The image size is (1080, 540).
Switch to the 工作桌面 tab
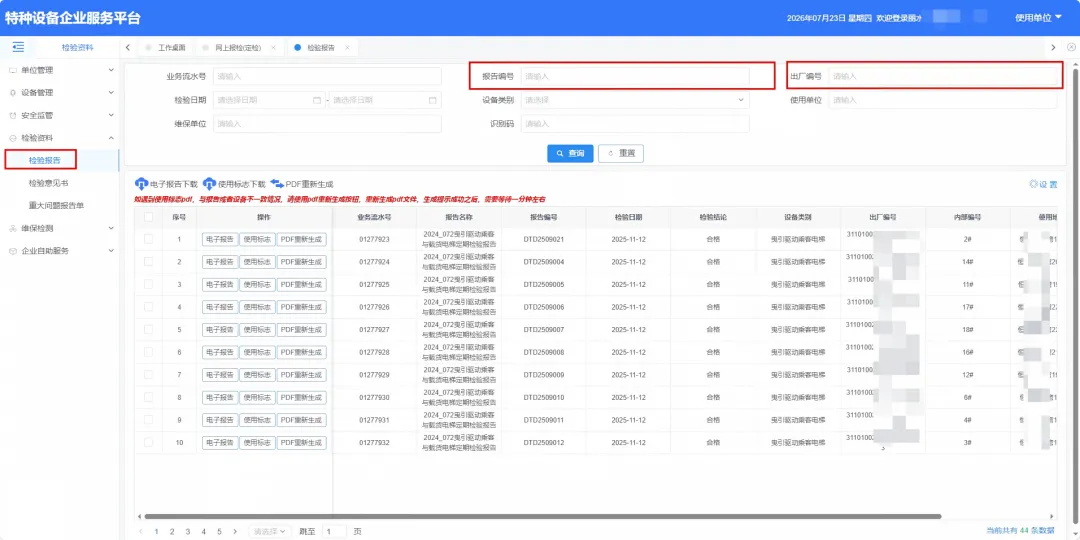pyautogui.click(x=165, y=48)
